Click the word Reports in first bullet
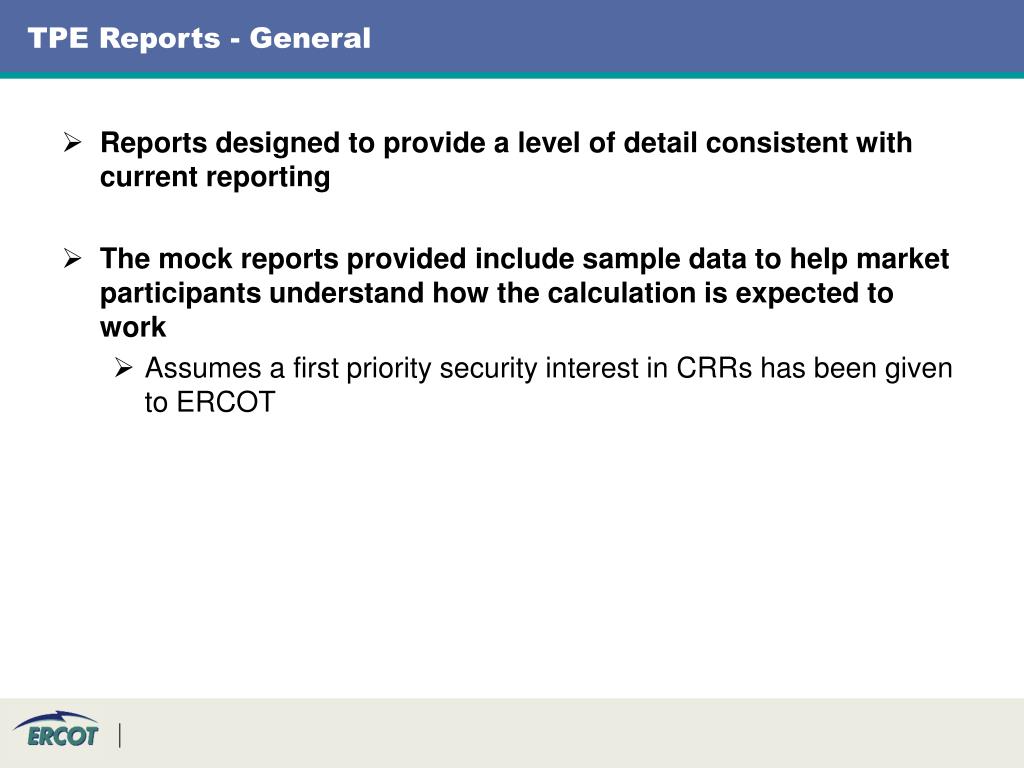1024x768 pixels. (x=153, y=143)
